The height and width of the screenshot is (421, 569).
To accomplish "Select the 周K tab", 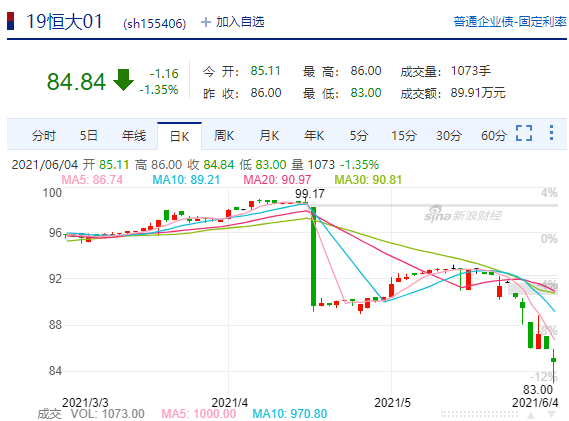I will pyautogui.click(x=224, y=136).
